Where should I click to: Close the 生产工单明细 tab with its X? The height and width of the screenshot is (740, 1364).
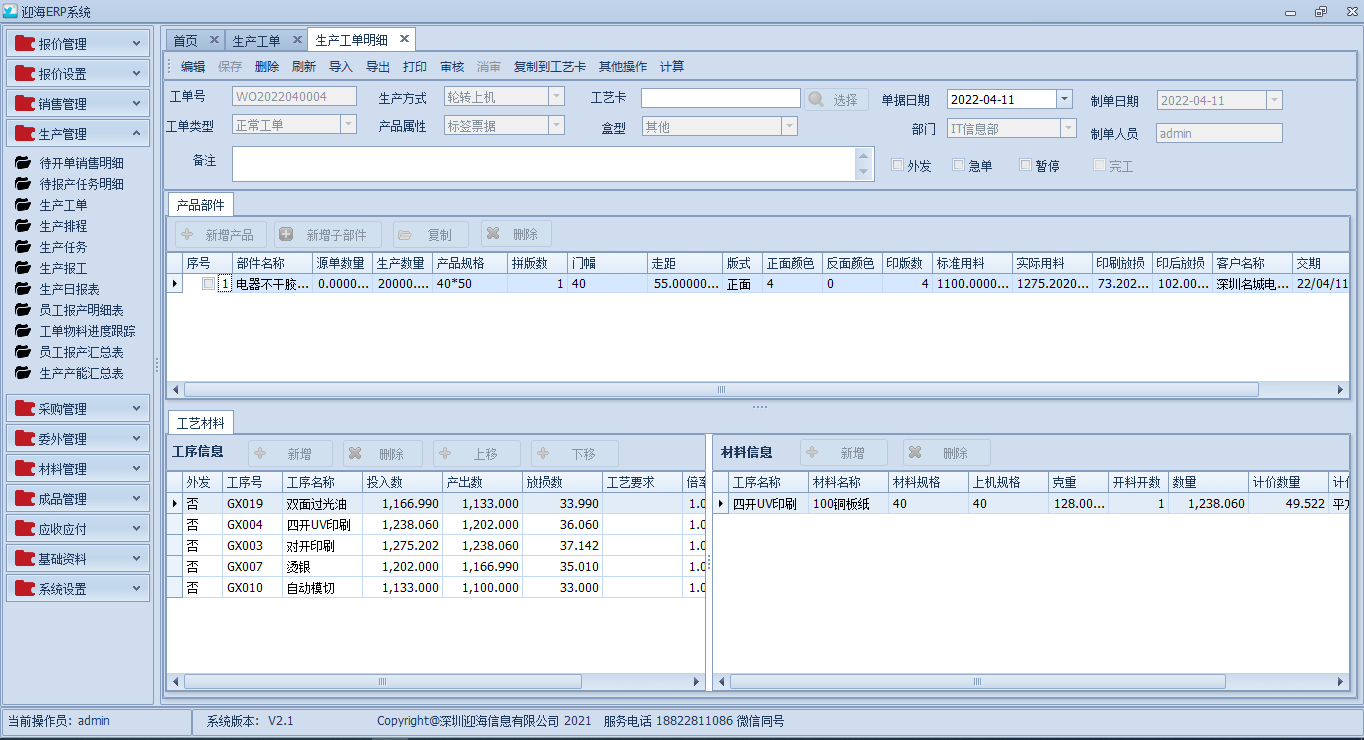click(404, 39)
